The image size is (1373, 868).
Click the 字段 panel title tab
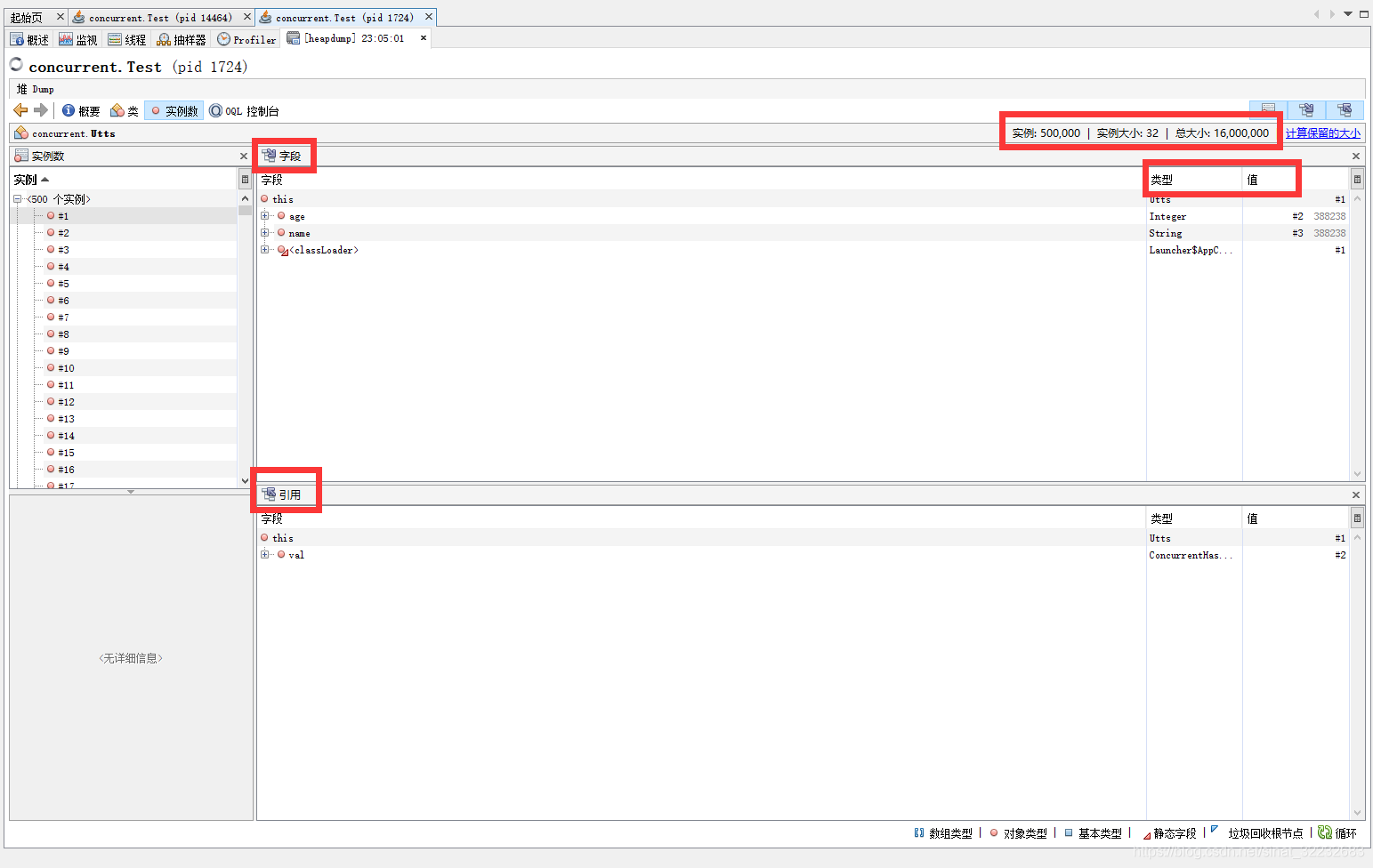[x=283, y=156]
